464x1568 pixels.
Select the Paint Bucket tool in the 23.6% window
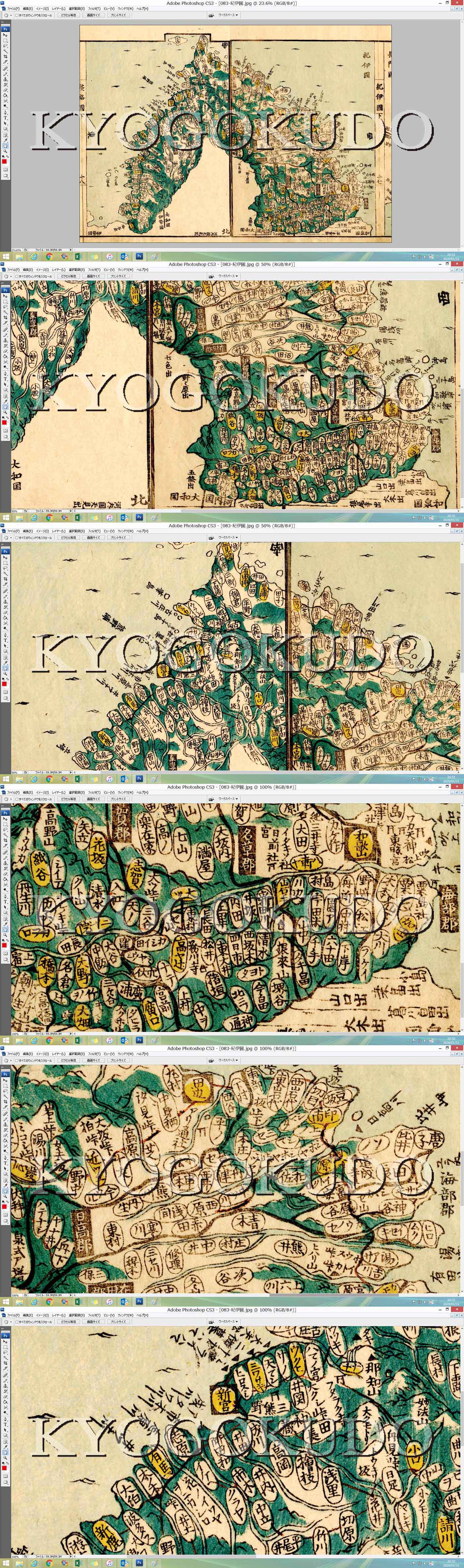(x=6, y=96)
